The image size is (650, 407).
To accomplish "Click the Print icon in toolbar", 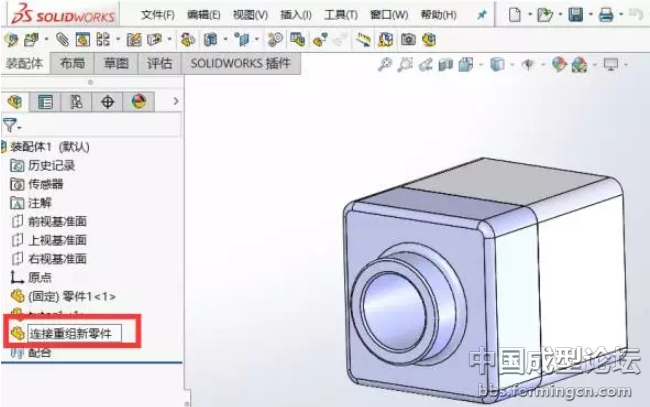I will click(606, 15).
